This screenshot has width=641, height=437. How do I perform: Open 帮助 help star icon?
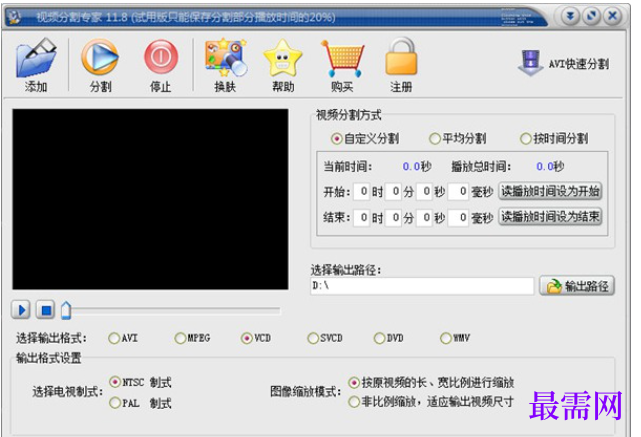(x=283, y=58)
